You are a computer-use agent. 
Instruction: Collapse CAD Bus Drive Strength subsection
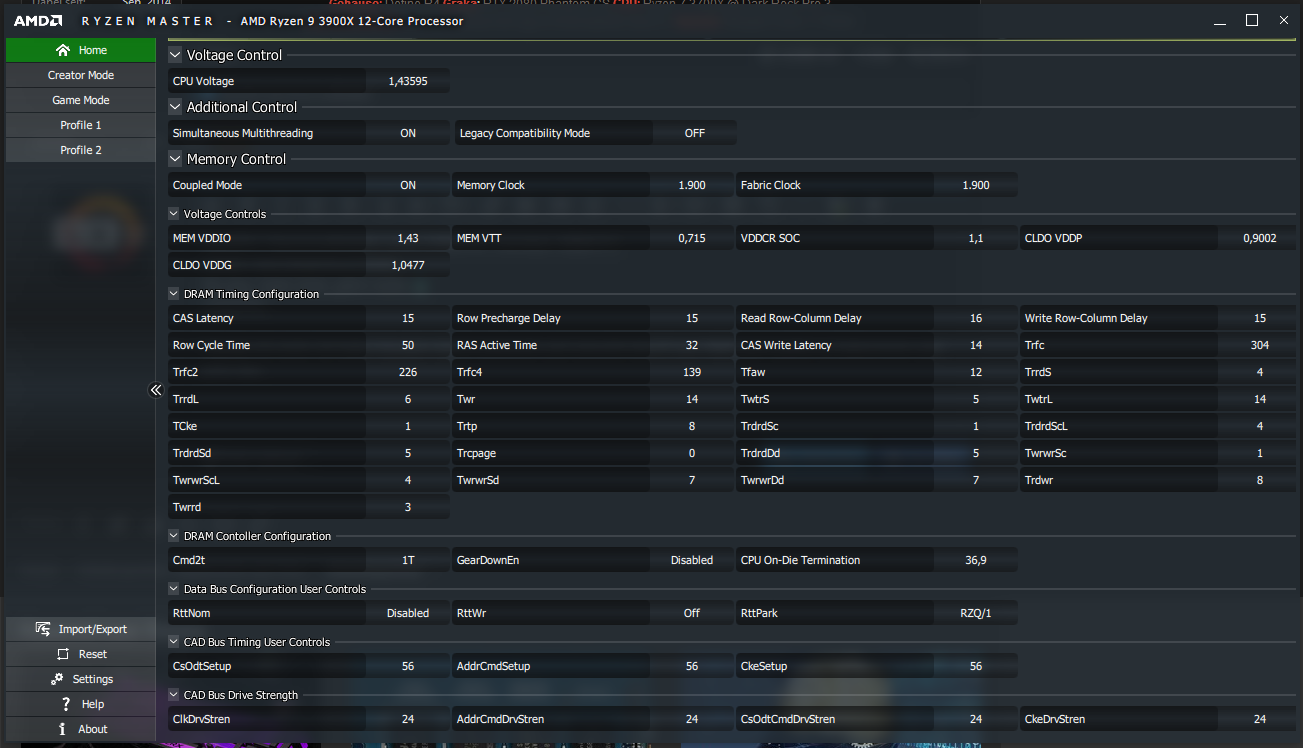pyautogui.click(x=174, y=695)
